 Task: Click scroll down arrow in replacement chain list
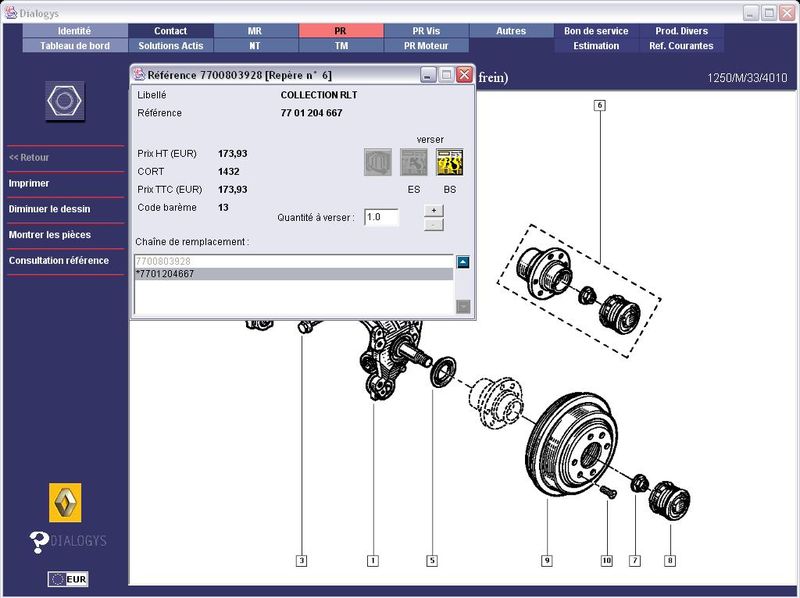463,307
